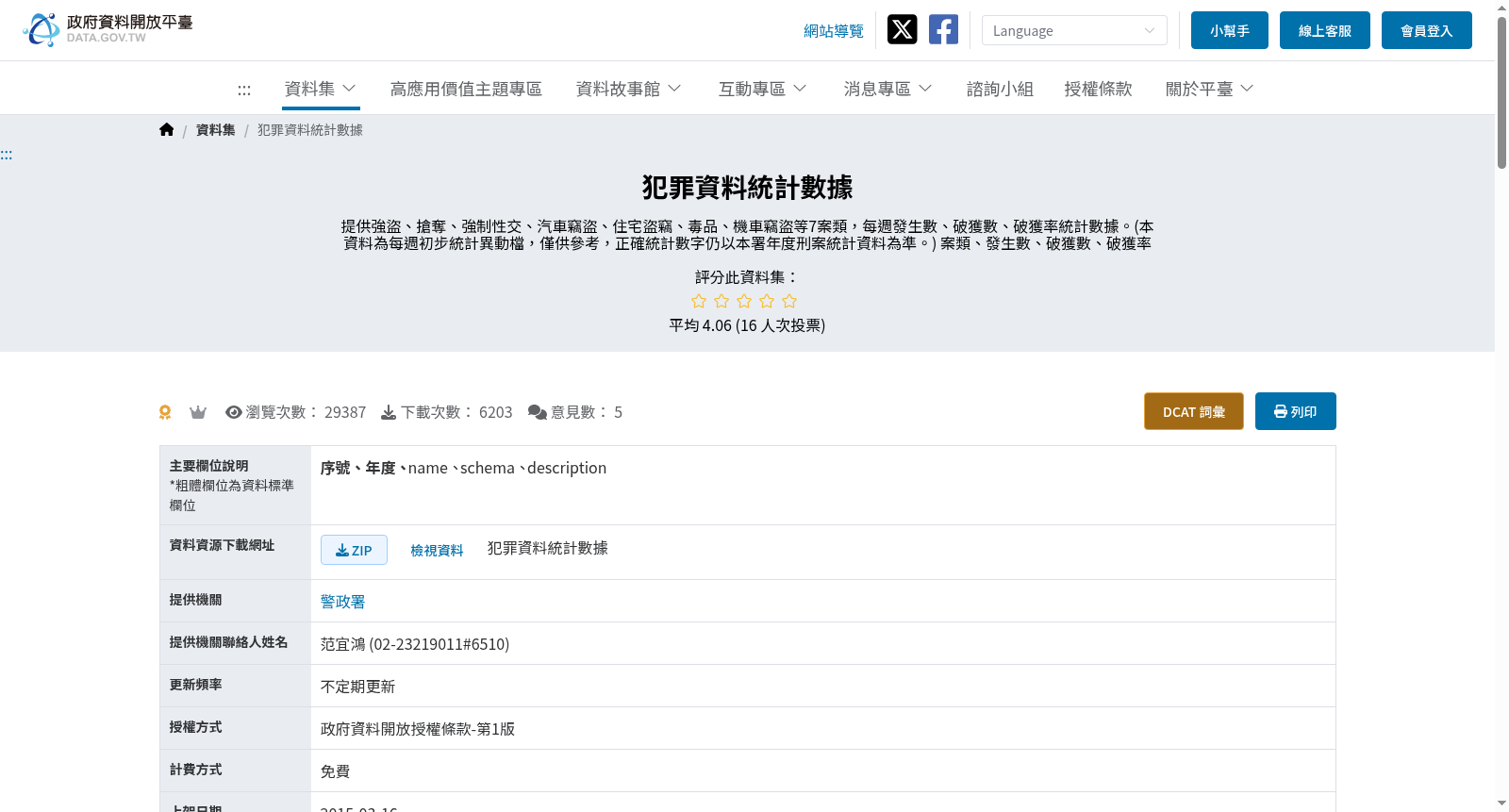Expand the 資料故事館 menu
The width and height of the screenshot is (1509, 812).
(628, 89)
